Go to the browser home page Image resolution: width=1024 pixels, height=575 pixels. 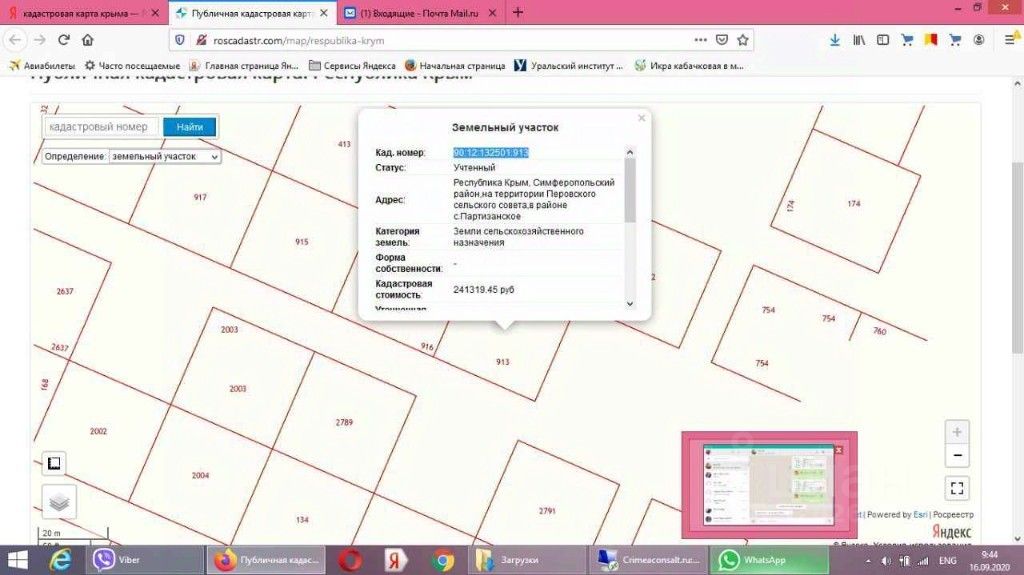click(88, 40)
